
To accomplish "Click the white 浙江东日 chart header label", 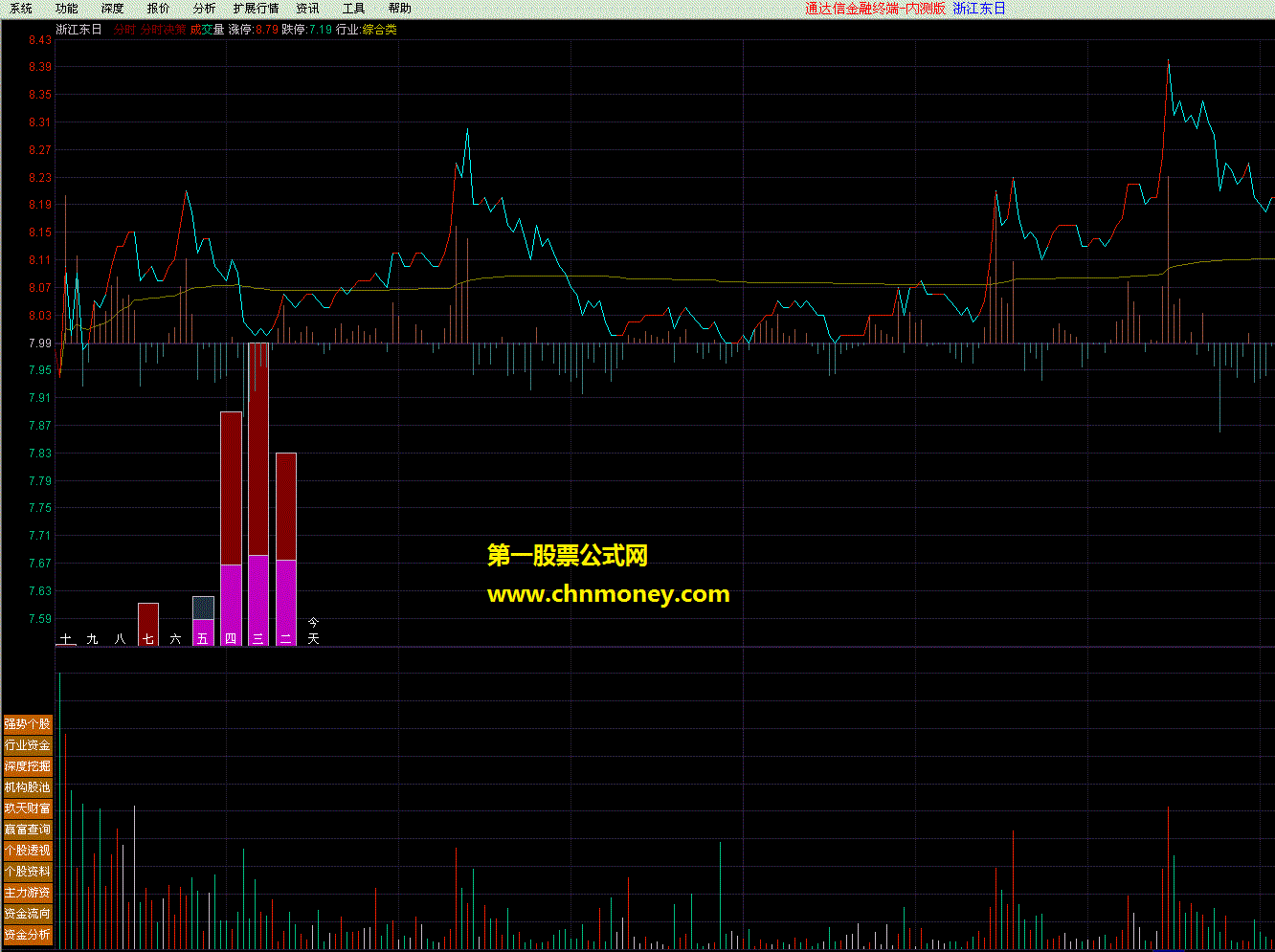I will (78, 30).
